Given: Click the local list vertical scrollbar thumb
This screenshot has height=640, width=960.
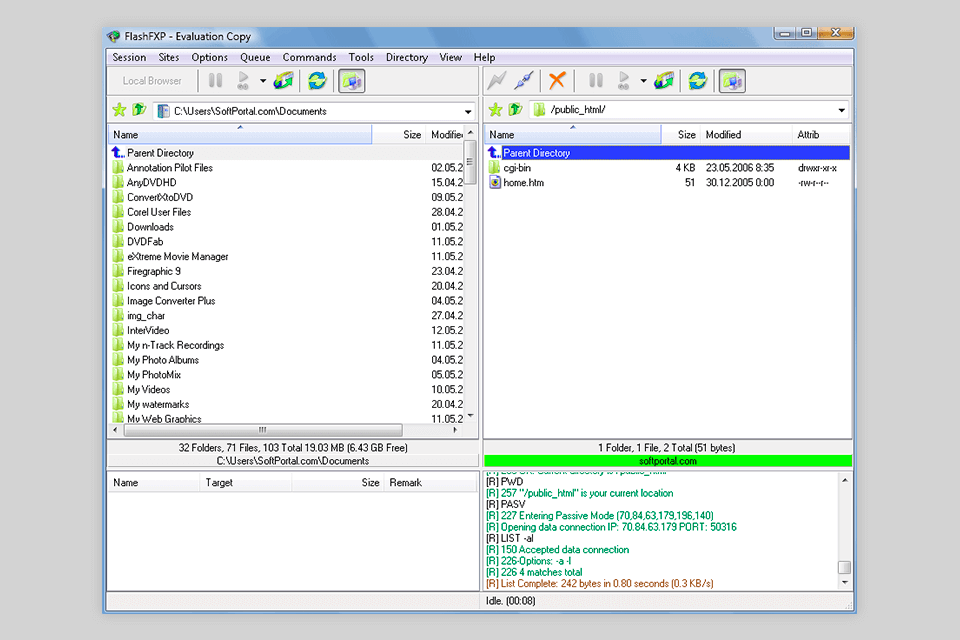Looking at the screenshot, I should coord(470,162).
